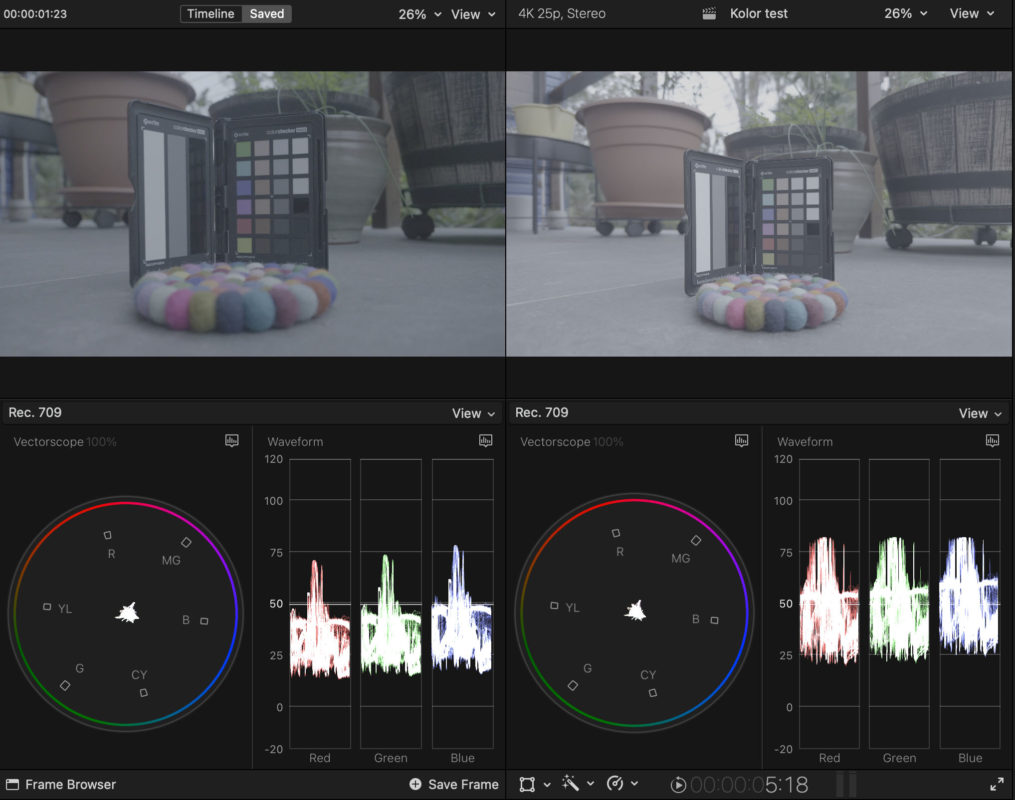
Task: Open left scopes View dropdown
Action: click(473, 414)
